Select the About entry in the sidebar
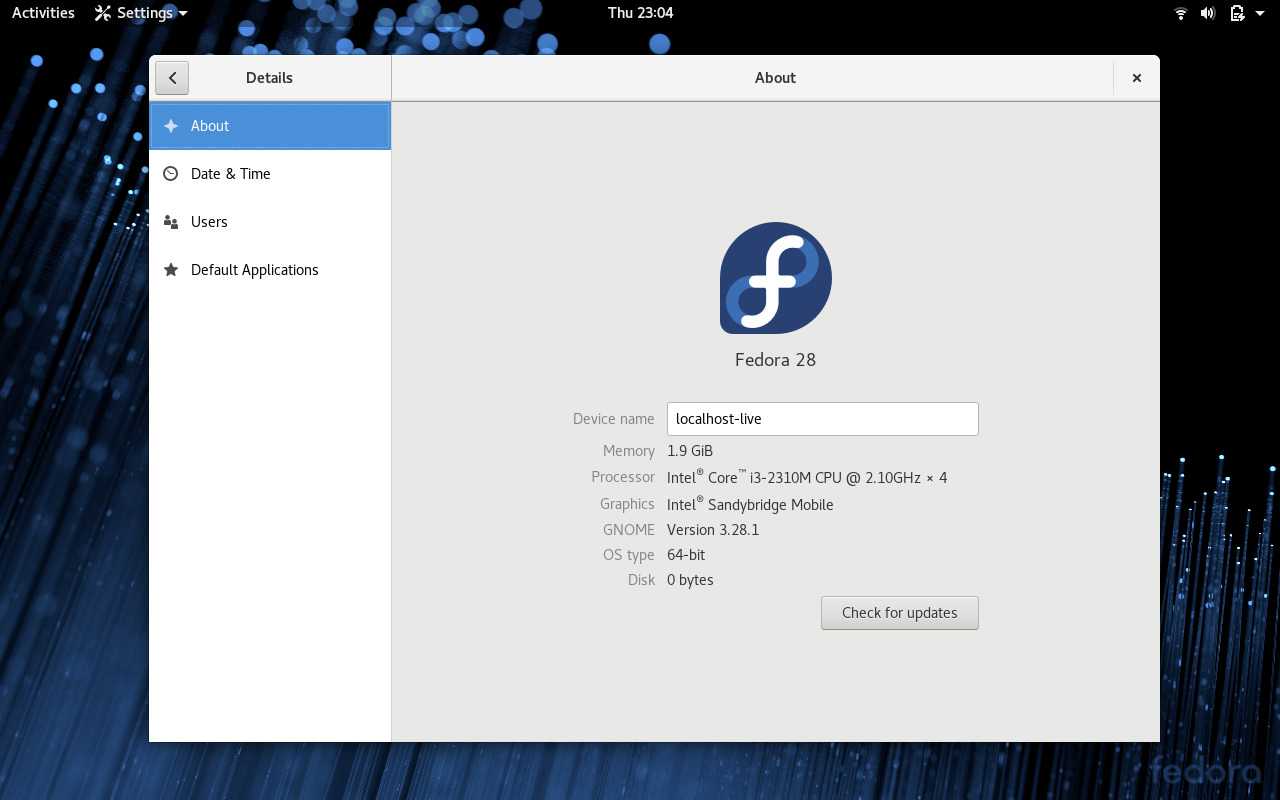Screen dimensions: 1280x800 click(210, 126)
